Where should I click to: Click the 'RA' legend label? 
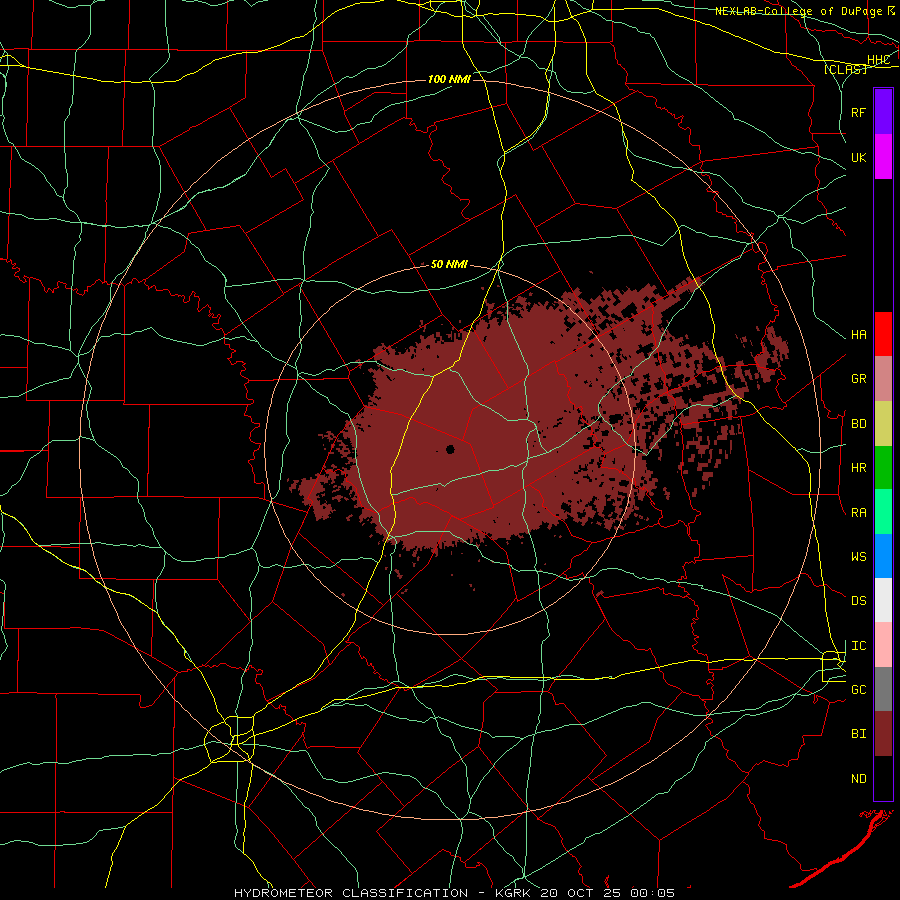click(859, 513)
